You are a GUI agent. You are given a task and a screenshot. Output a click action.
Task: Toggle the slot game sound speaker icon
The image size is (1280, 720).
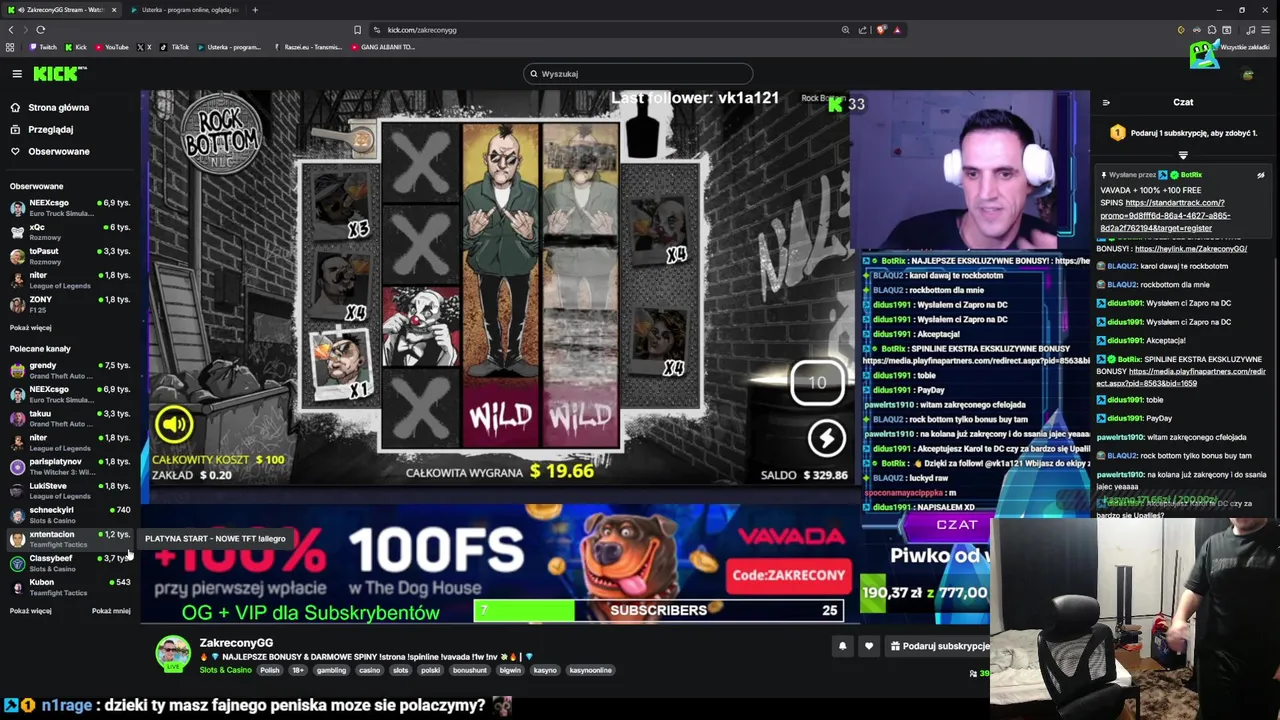[174, 424]
